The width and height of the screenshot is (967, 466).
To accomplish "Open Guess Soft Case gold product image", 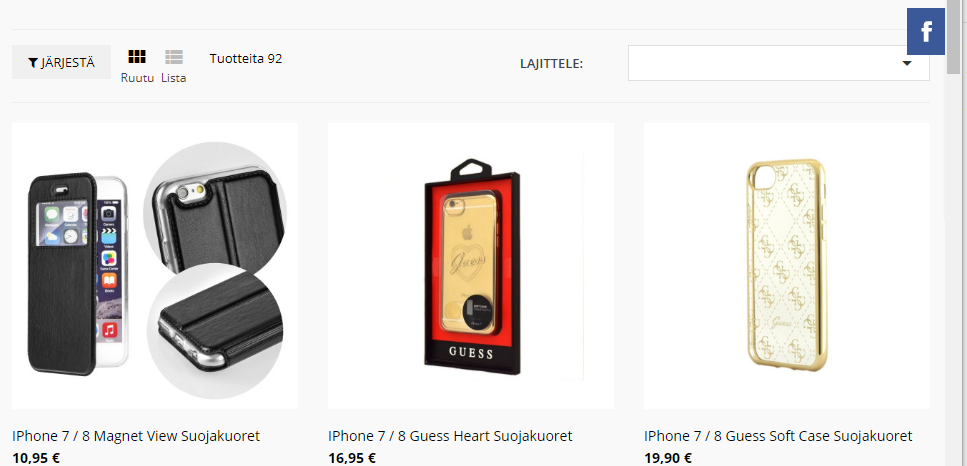I will [787, 266].
